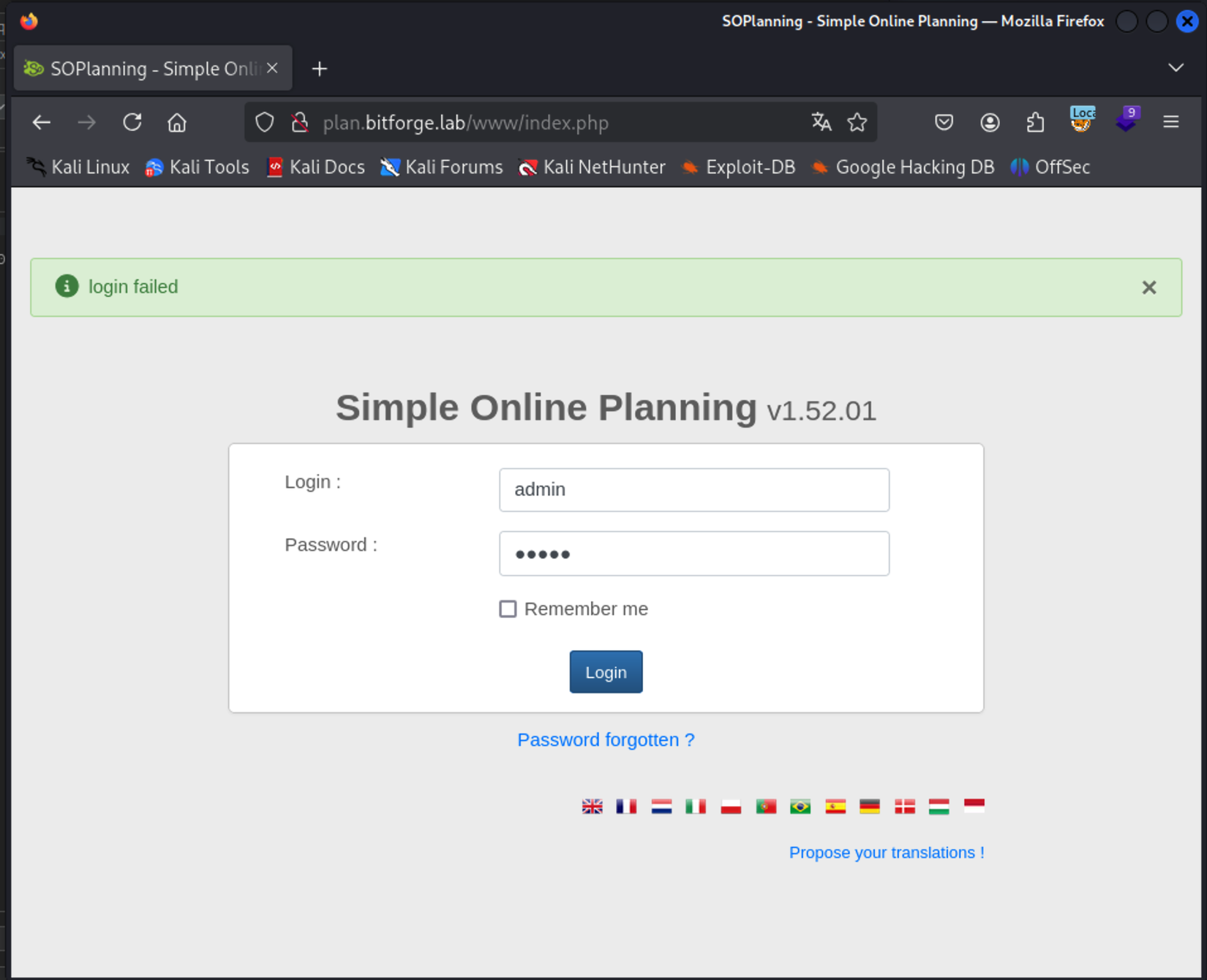Click the URL address bar
The image size is (1207, 980).
(x=560, y=123)
